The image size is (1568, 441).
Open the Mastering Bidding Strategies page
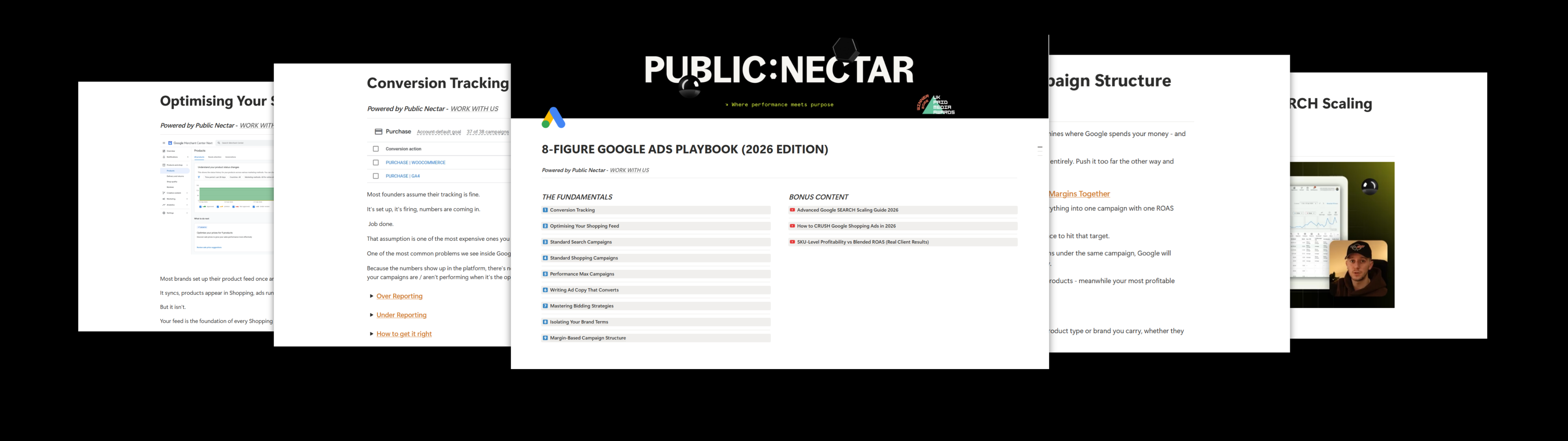tap(581, 306)
